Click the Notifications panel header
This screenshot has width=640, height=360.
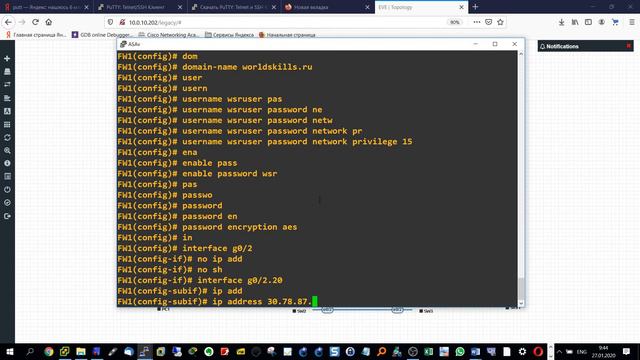[585, 46]
